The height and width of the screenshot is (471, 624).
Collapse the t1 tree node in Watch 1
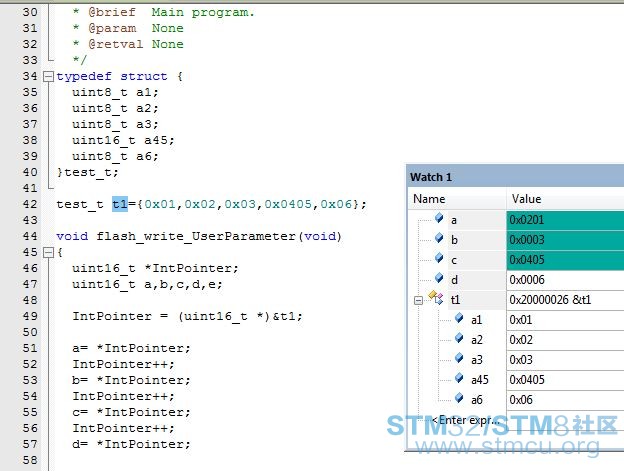tap(418, 300)
